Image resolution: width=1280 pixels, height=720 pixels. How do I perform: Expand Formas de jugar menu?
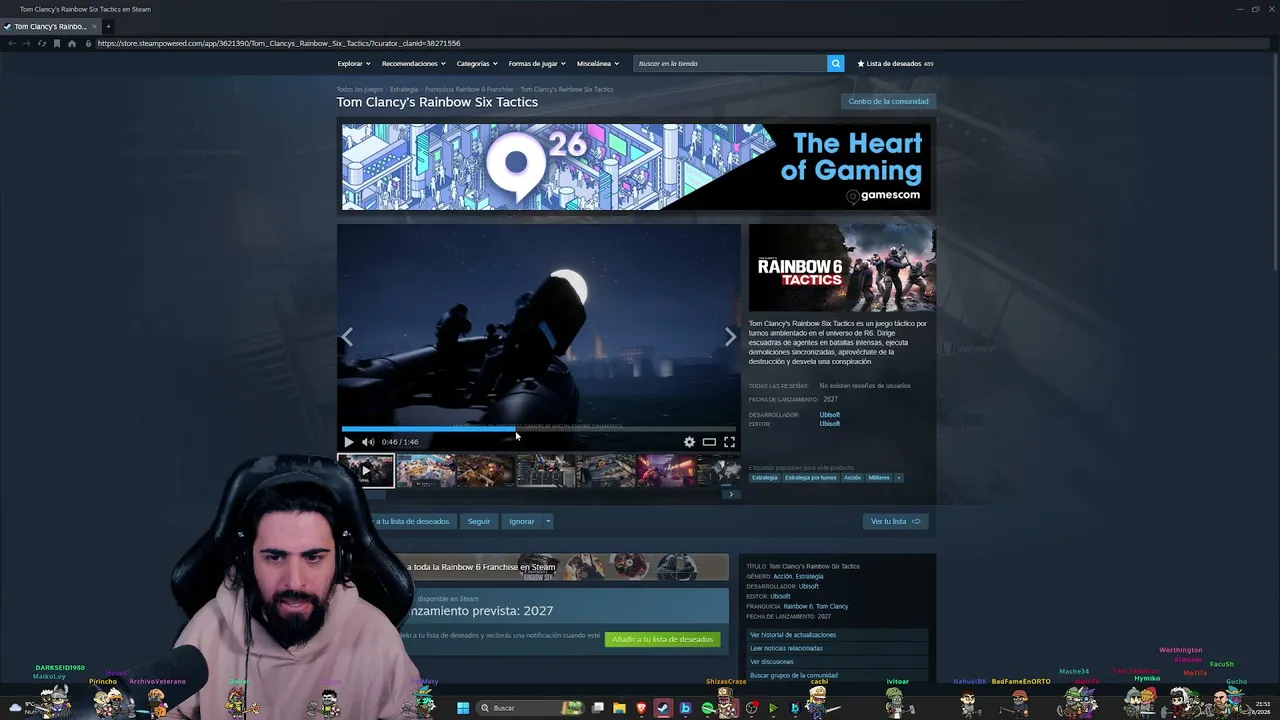pyautogui.click(x=537, y=63)
